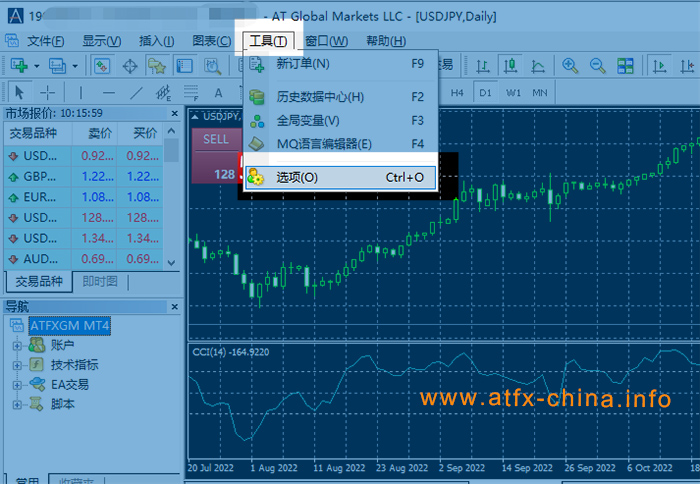Viewport: 700px width, 484px height.
Task: Expand the 技术指标 tree node
Action: coord(17,365)
